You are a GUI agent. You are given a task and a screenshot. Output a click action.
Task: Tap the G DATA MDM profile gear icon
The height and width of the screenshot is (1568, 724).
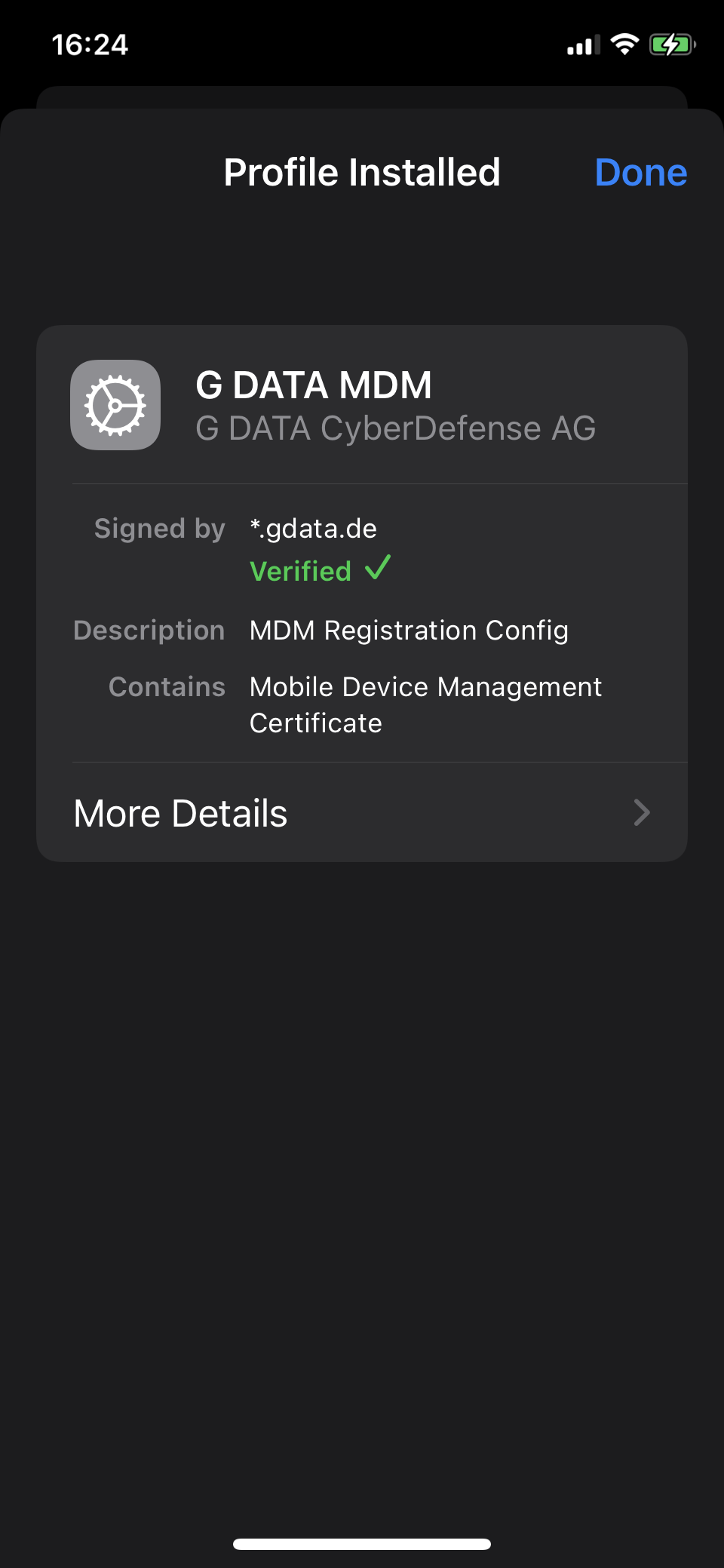point(115,405)
